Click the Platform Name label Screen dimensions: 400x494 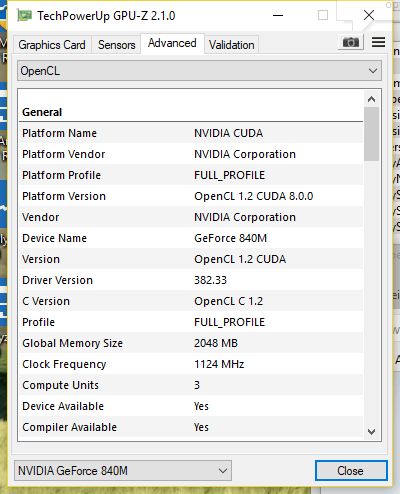click(59, 133)
